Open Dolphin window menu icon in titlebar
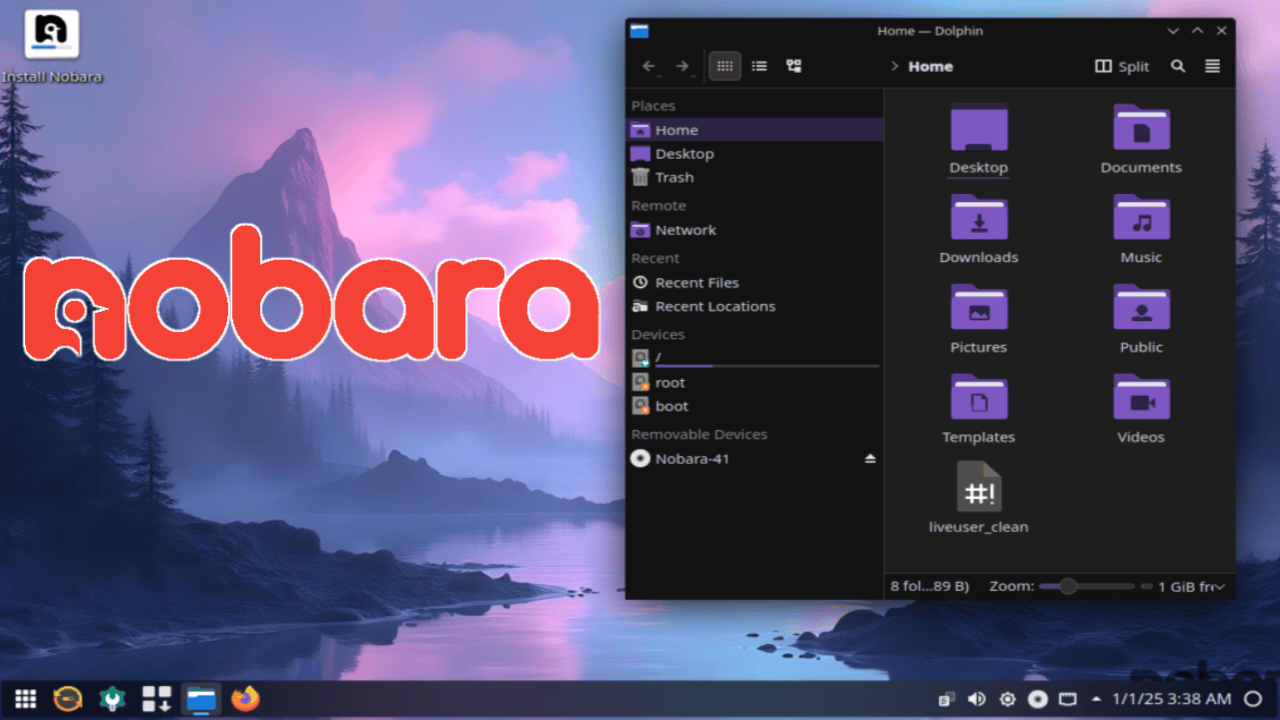This screenshot has height=720, width=1280. (640, 31)
